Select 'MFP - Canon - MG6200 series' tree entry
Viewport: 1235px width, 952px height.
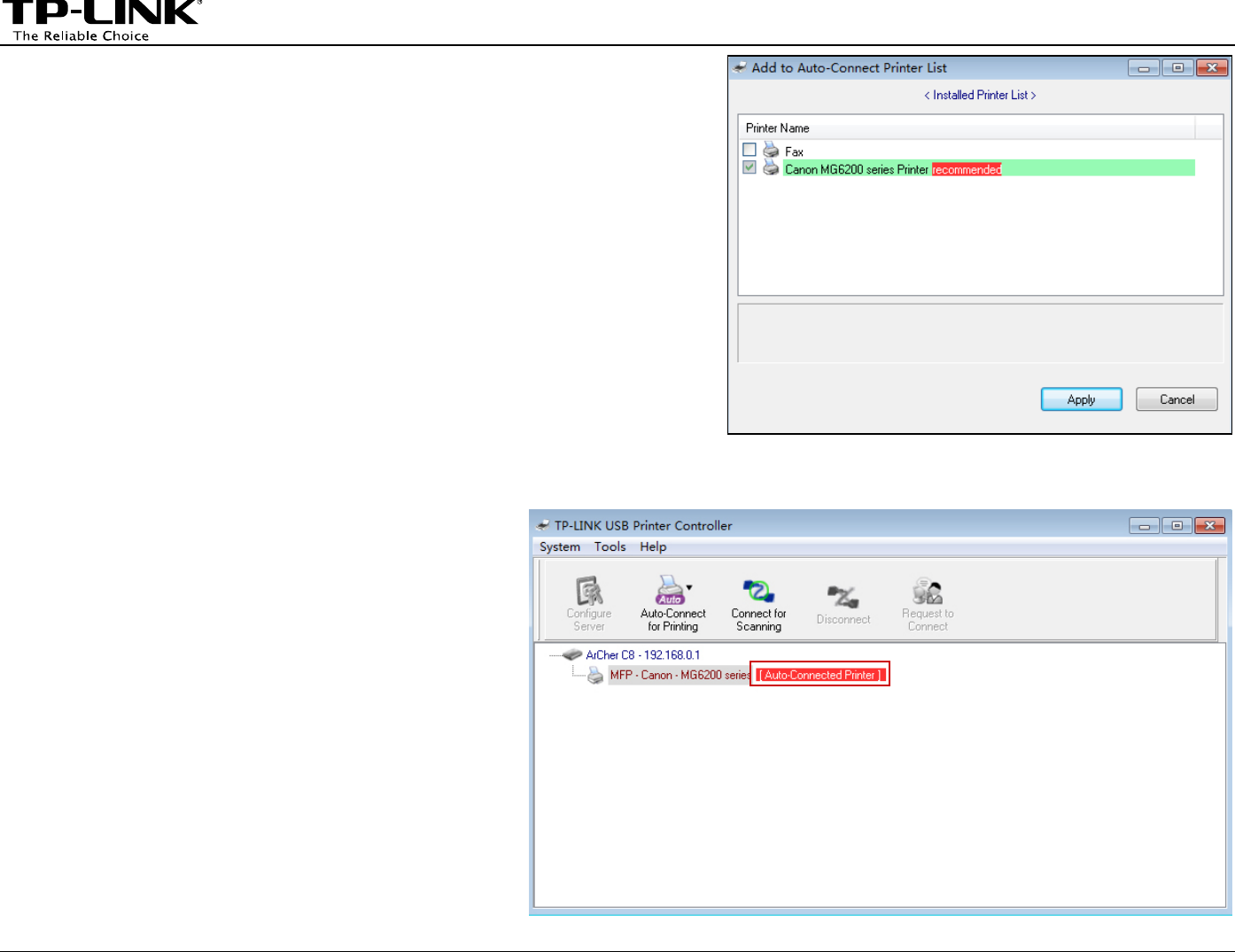(x=680, y=676)
